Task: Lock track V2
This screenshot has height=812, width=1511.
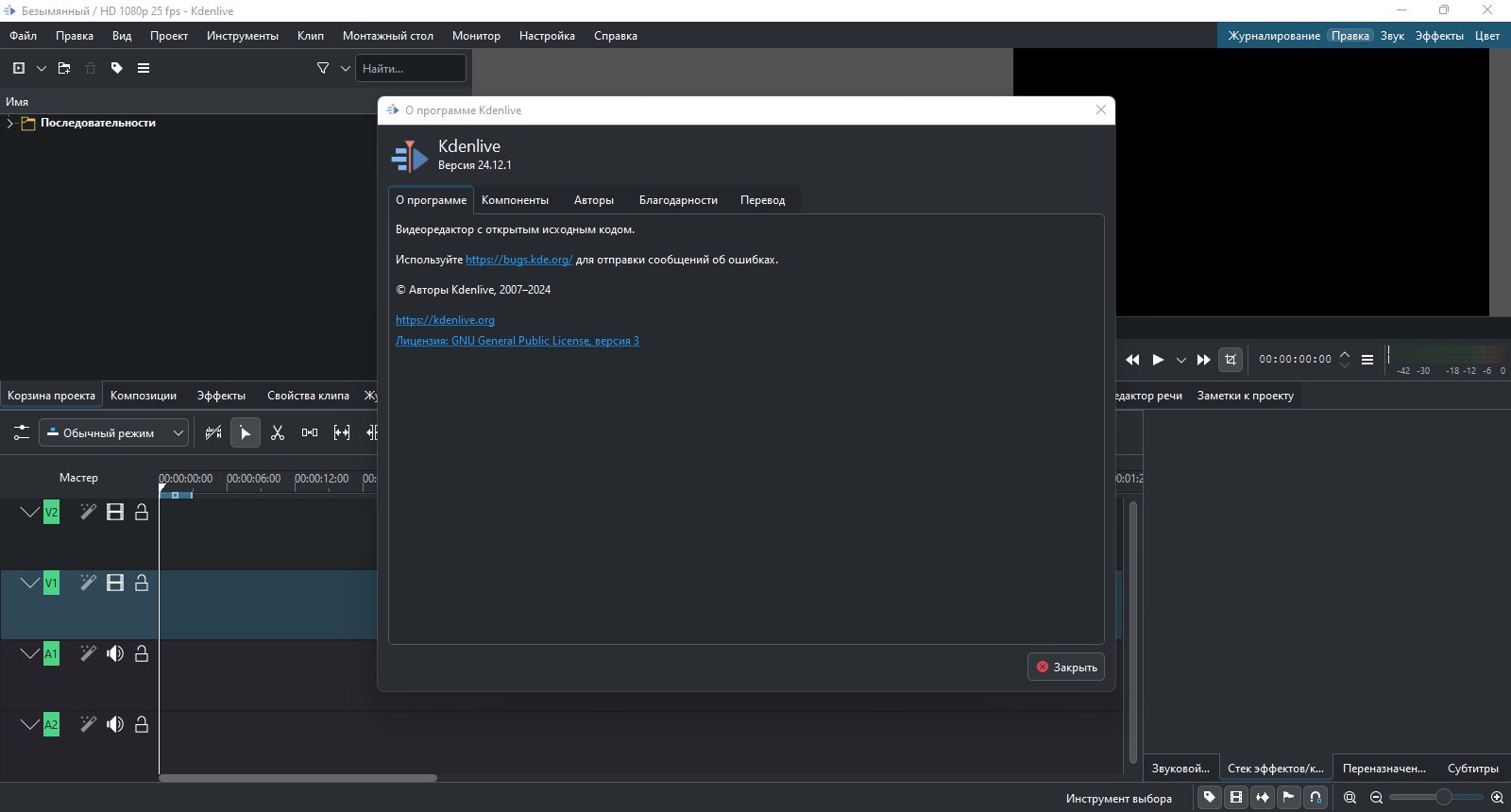Action: (x=142, y=512)
